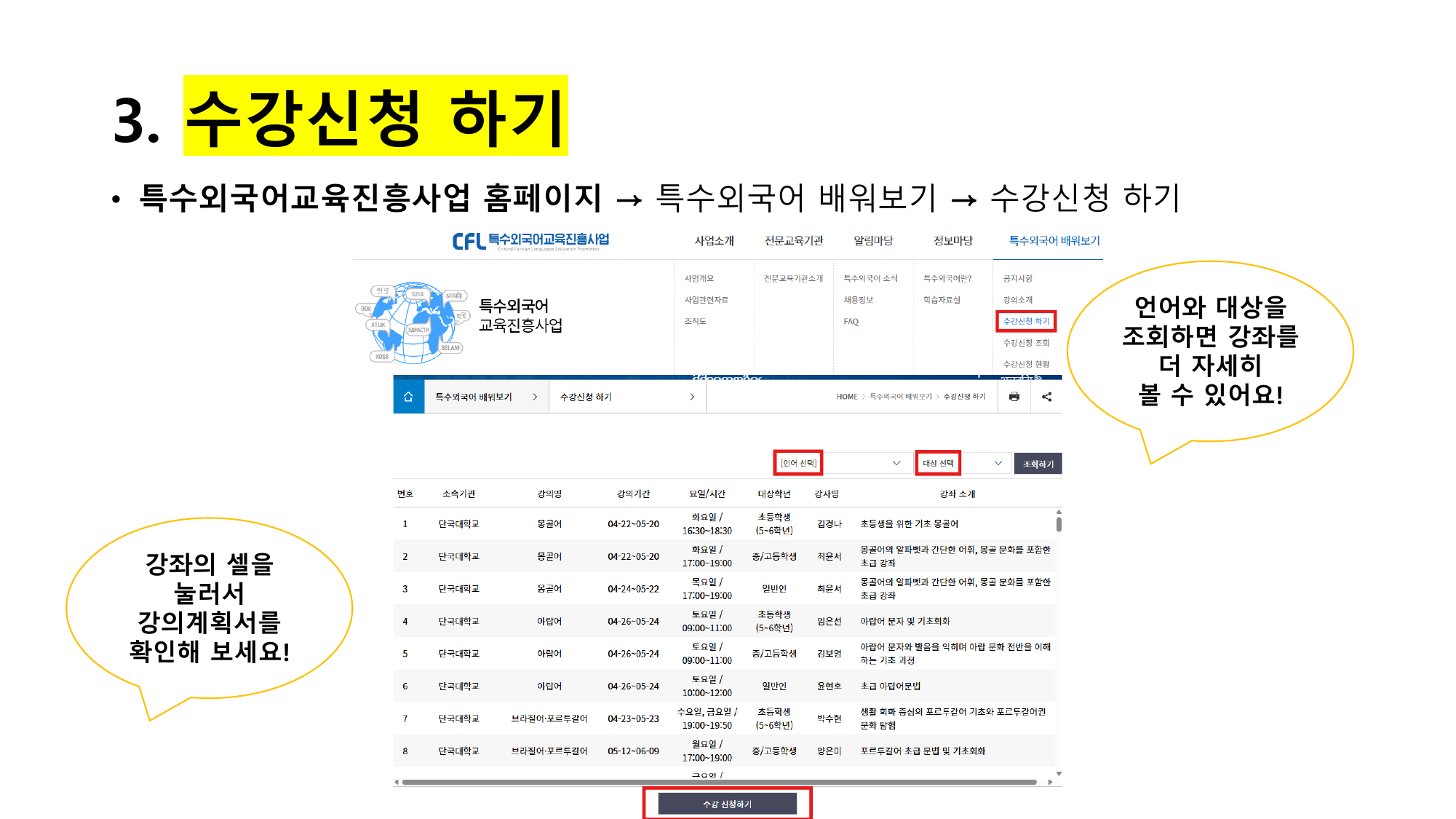This screenshot has width=1456, height=819.
Task: Click the 수강신청 하기 submenu link
Action: [1026, 321]
